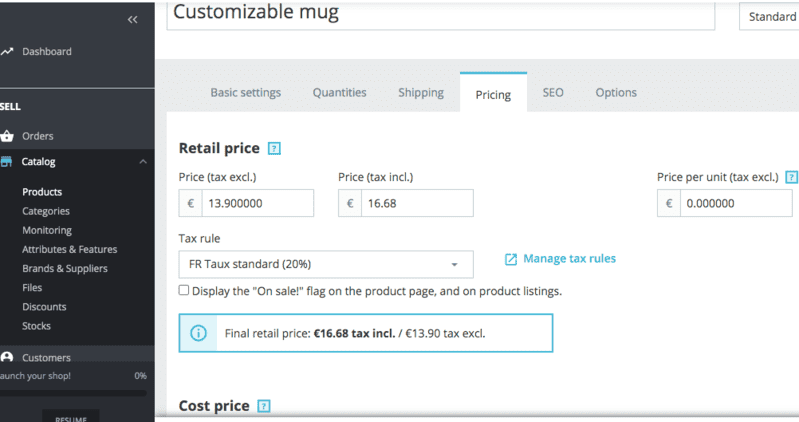Click the info icon in final retail price box
Viewport: 799px width, 422px height.
click(198, 333)
